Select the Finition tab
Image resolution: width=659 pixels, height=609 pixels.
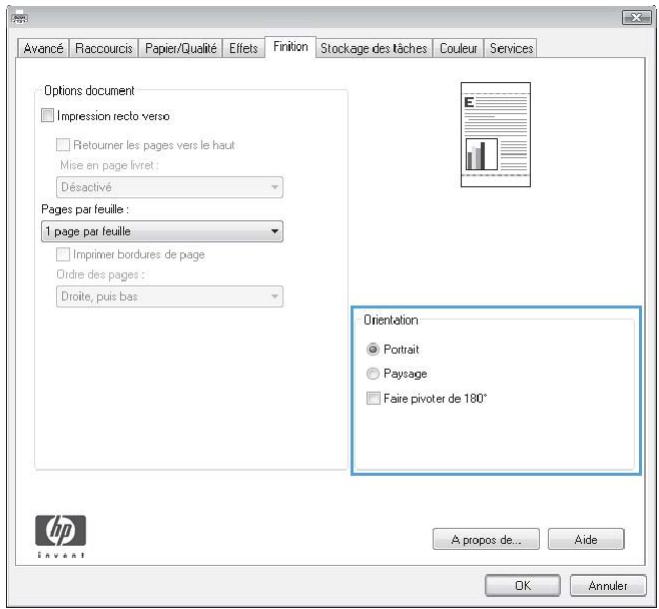(x=290, y=47)
